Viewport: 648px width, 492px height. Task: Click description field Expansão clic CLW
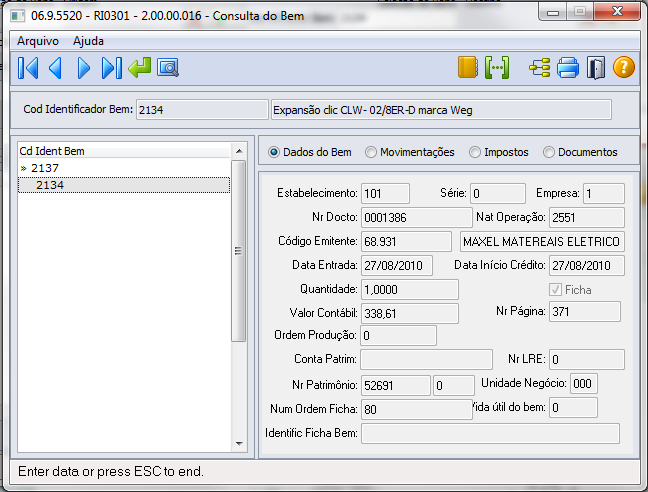441,110
